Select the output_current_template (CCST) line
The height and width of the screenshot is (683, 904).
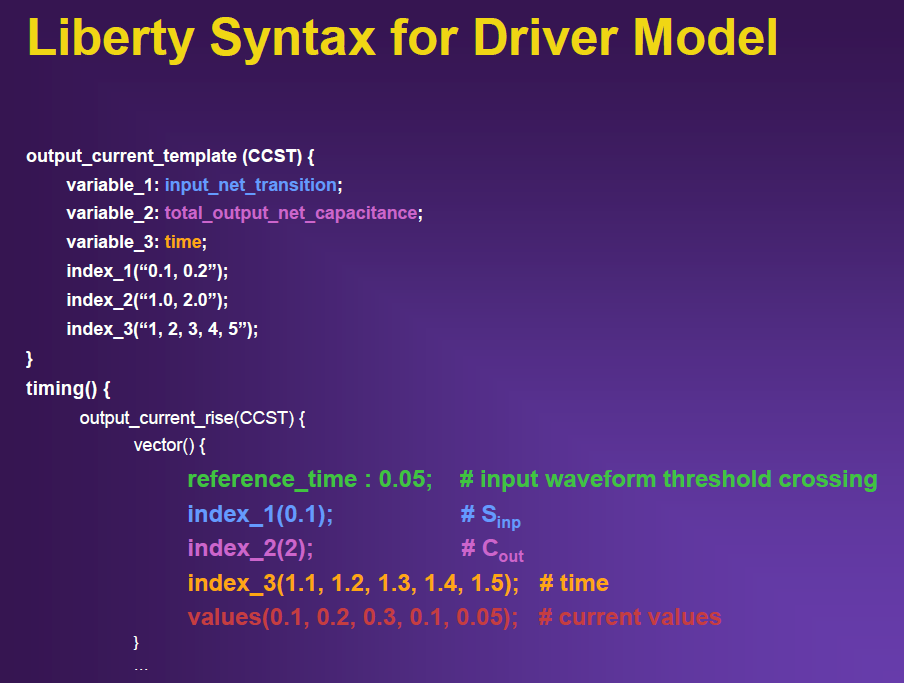(x=170, y=156)
